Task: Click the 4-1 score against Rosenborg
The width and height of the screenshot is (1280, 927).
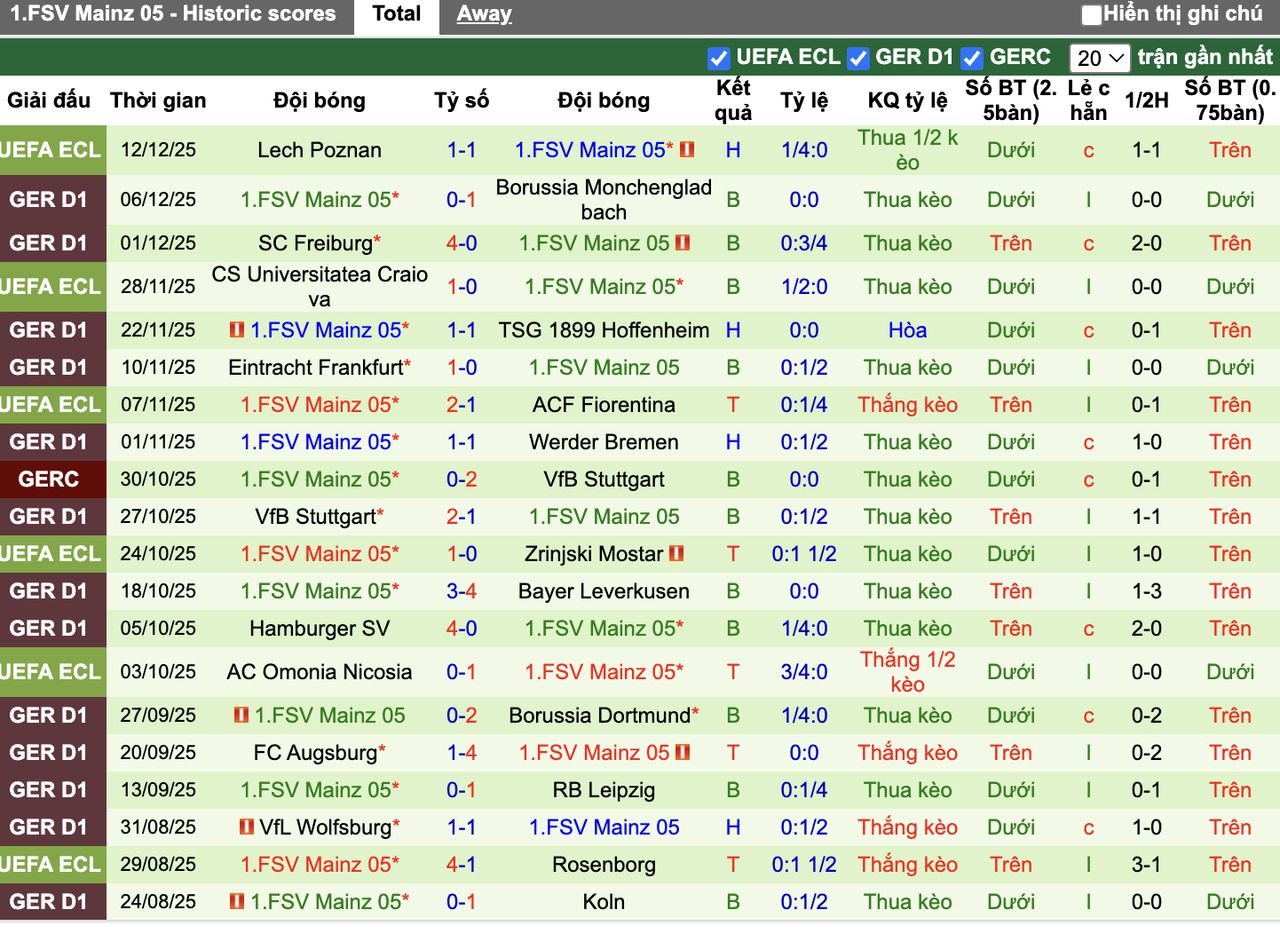Action: (462, 865)
